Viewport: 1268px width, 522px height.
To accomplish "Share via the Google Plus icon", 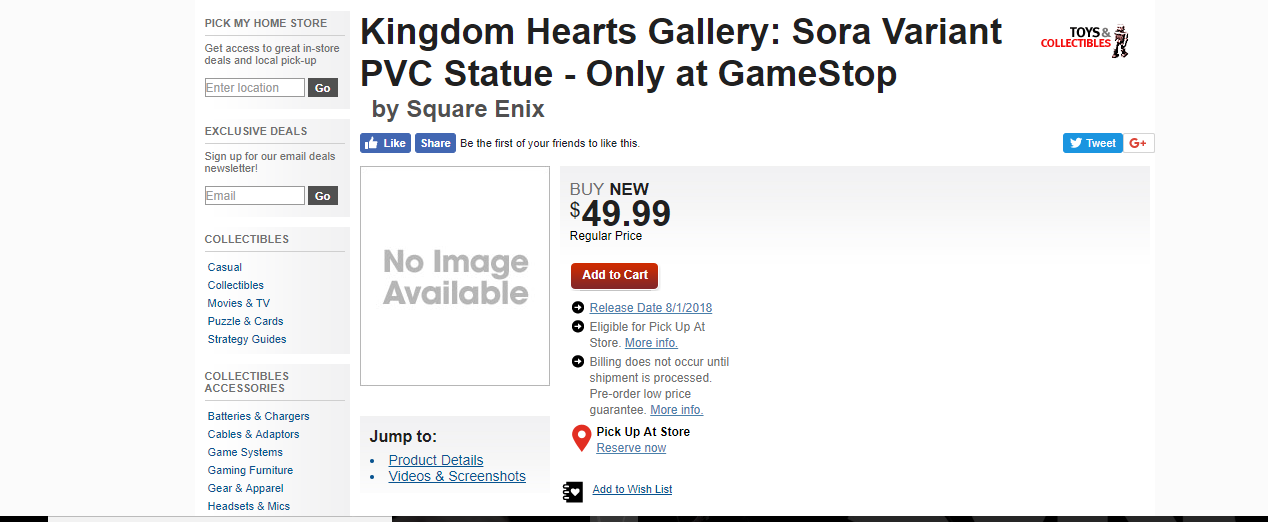I will pyautogui.click(x=1138, y=143).
